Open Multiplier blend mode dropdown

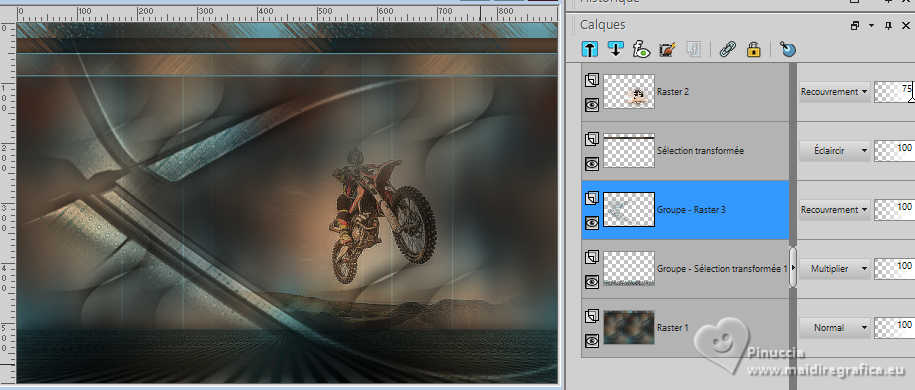[834, 269]
